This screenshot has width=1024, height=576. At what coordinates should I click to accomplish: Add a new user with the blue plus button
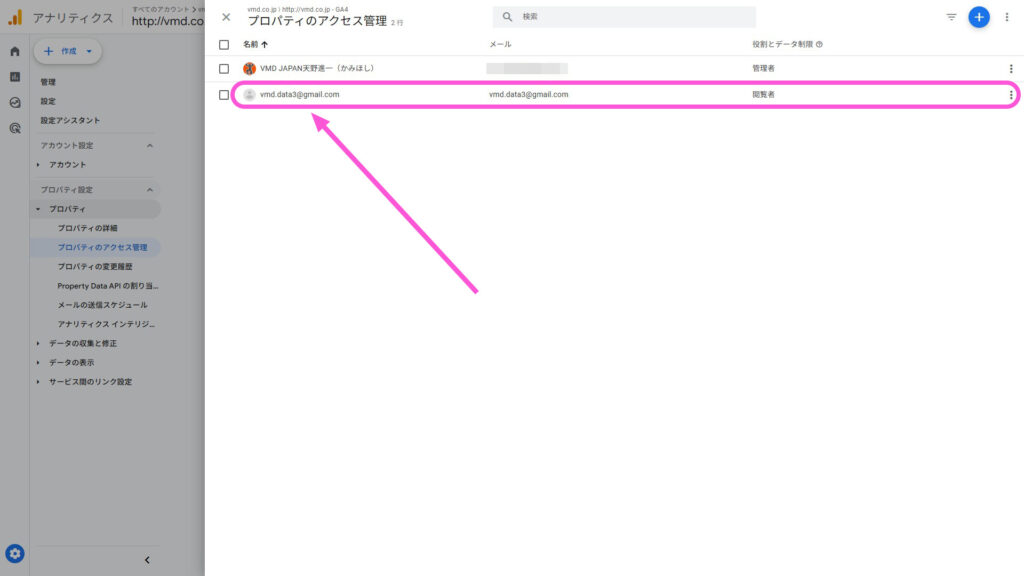(x=979, y=17)
